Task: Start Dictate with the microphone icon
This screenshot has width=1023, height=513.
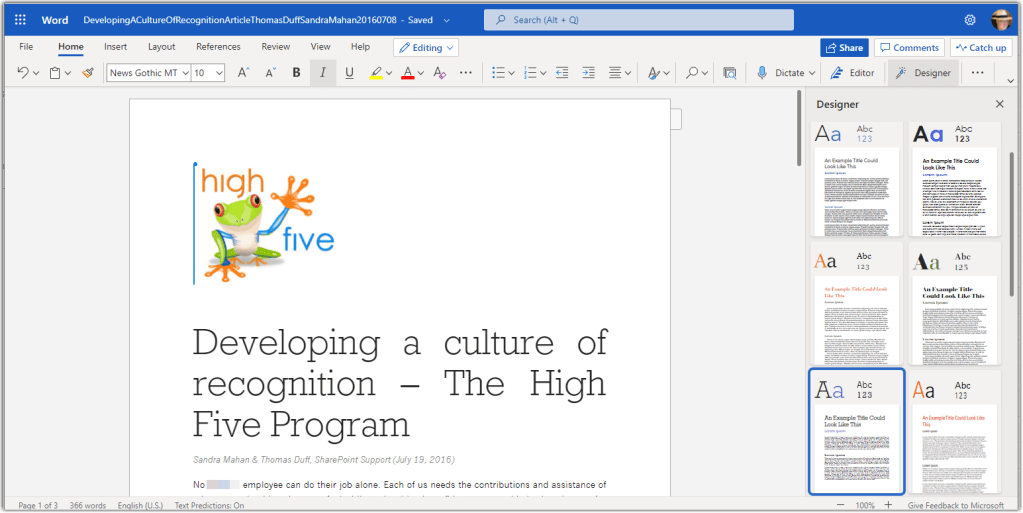Action: (x=781, y=73)
